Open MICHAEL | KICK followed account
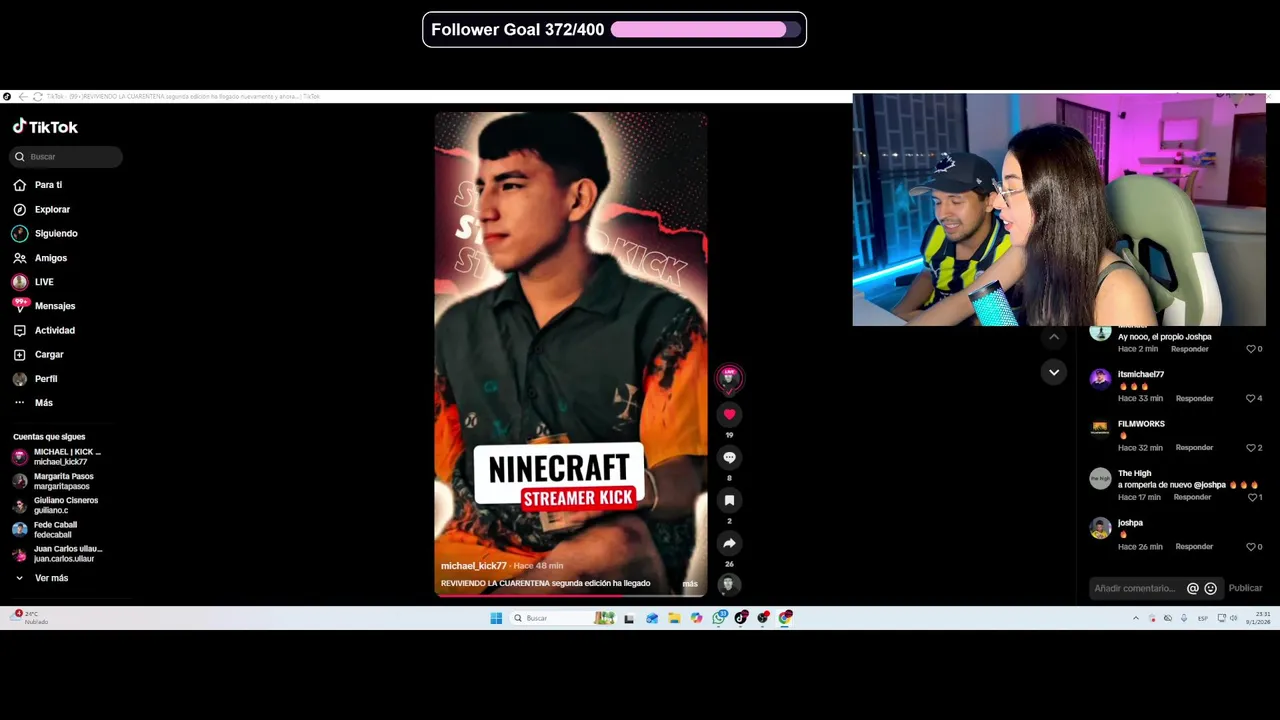 point(57,457)
